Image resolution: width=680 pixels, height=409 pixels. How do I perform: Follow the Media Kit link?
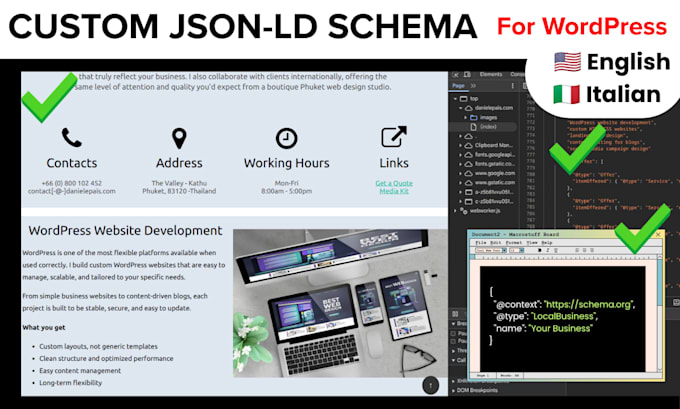[394, 191]
